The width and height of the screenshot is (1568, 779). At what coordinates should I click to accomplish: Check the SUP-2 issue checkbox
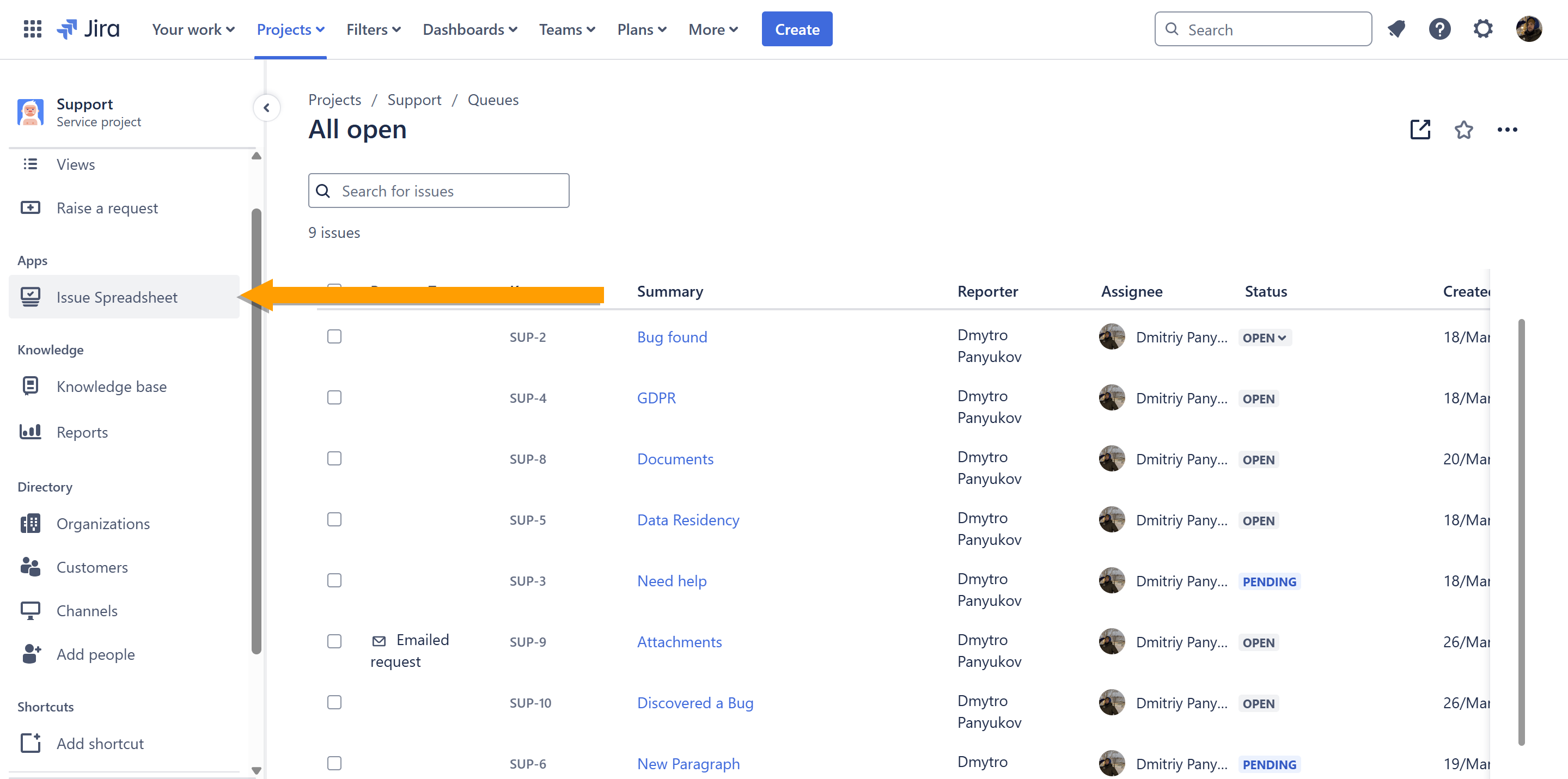[x=334, y=336]
